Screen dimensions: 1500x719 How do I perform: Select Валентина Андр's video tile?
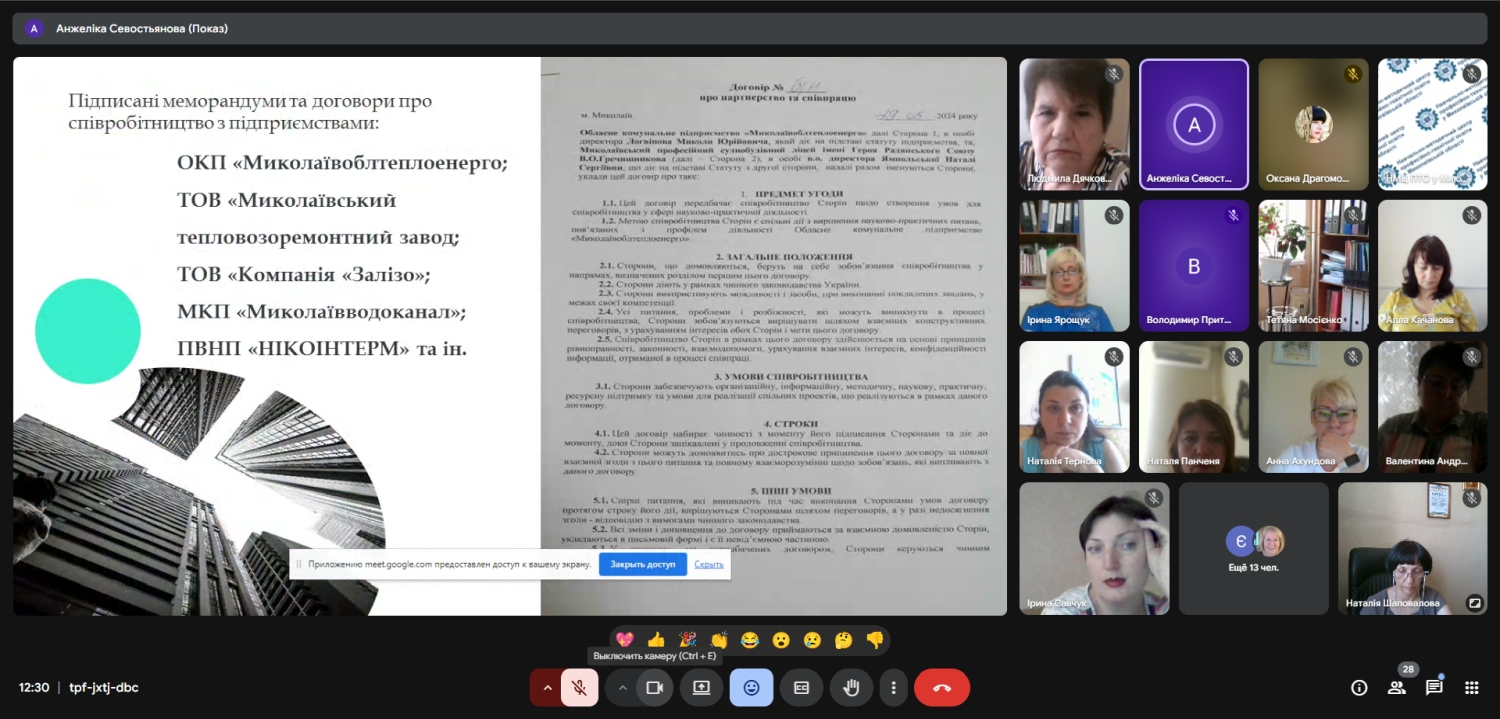click(x=1433, y=407)
